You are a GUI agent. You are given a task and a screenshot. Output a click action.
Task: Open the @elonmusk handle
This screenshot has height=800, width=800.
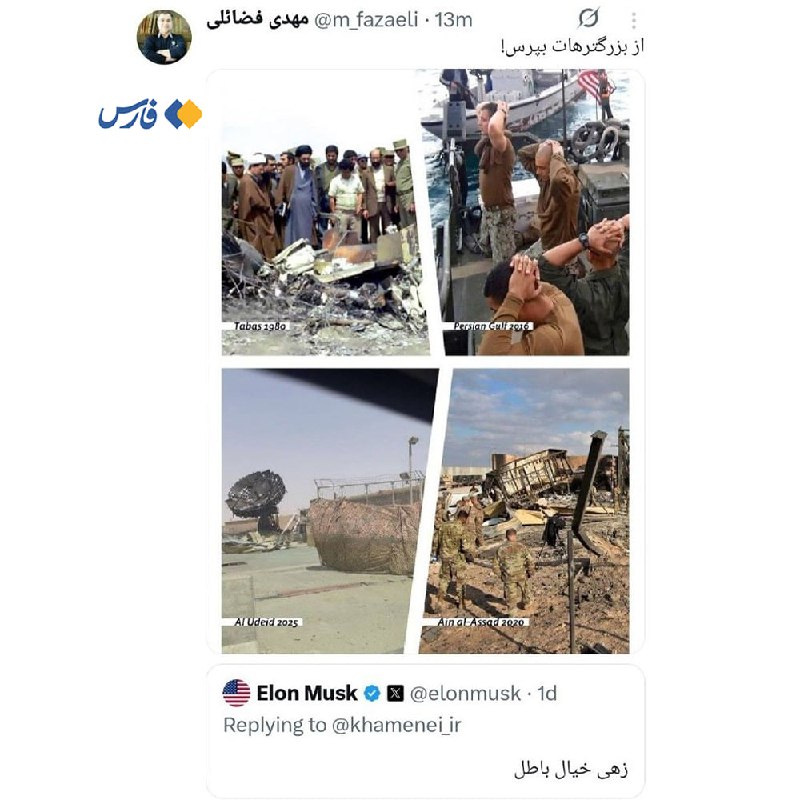pos(465,693)
